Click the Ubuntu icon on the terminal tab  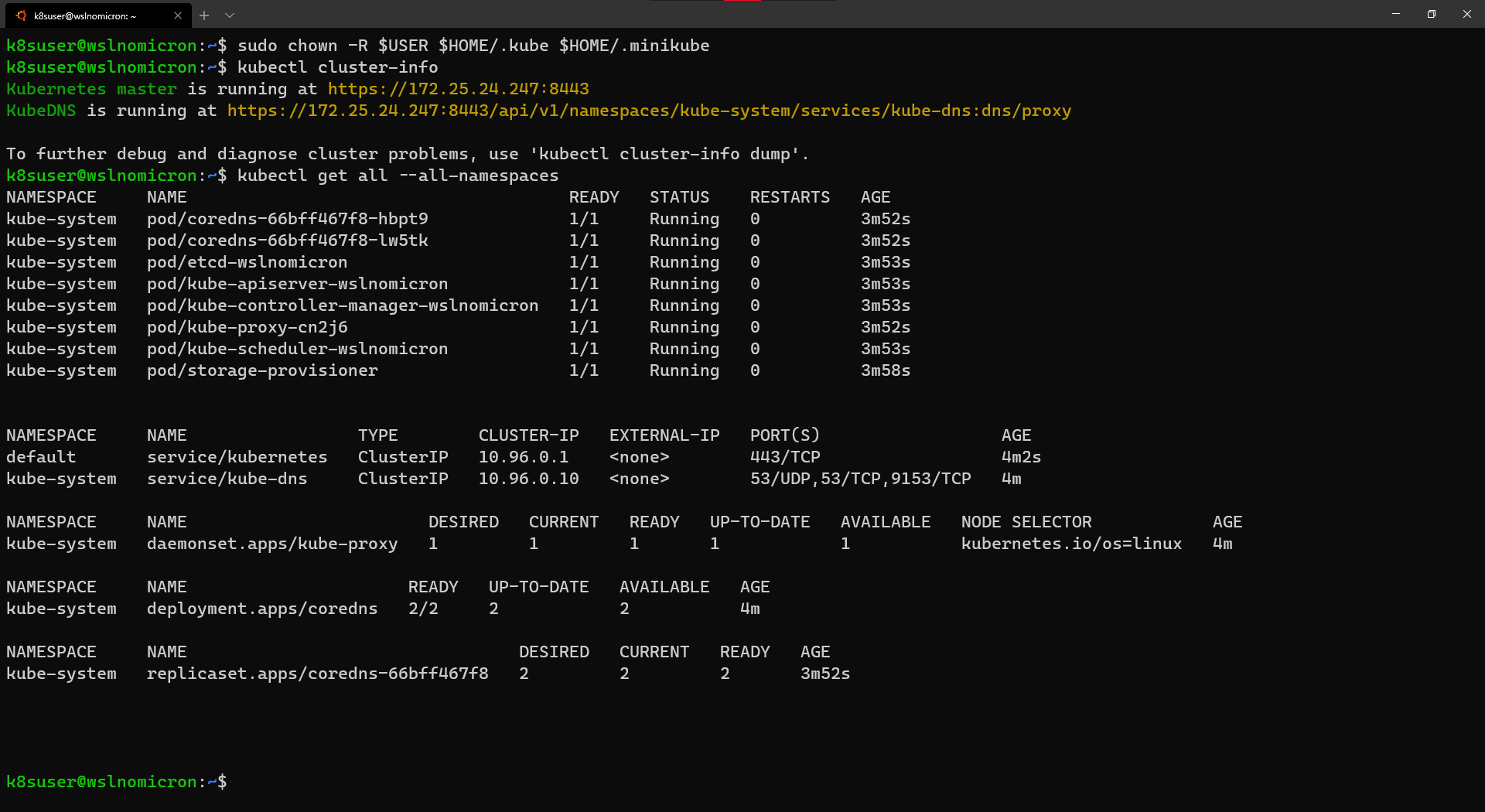click(x=21, y=15)
